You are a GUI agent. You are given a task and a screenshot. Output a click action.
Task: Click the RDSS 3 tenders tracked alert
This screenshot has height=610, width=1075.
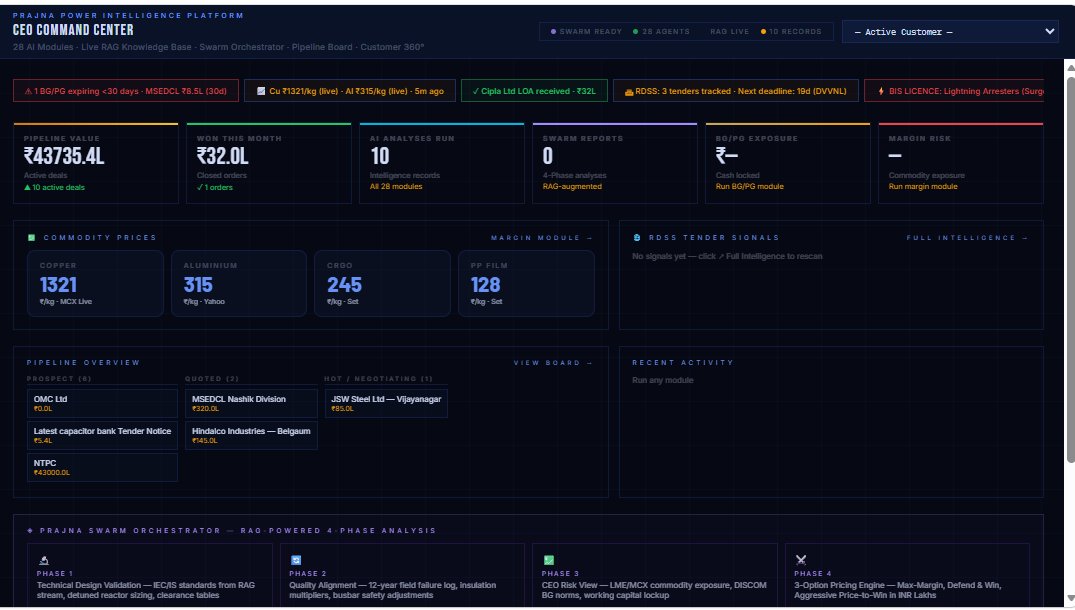pyautogui.click(x=736, y=90)
